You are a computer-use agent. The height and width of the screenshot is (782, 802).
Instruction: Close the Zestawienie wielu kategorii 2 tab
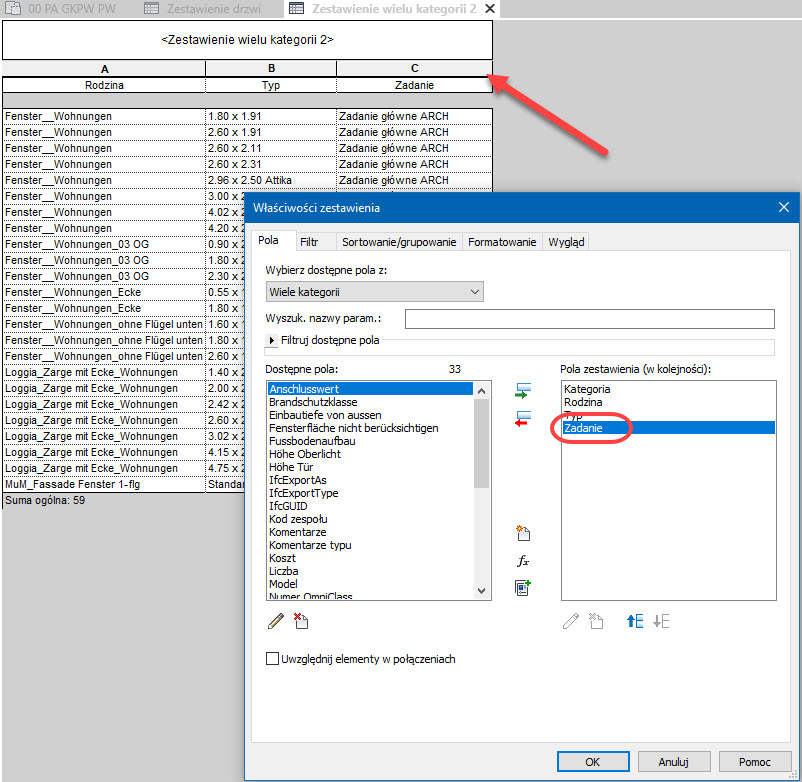coord(488,9)
